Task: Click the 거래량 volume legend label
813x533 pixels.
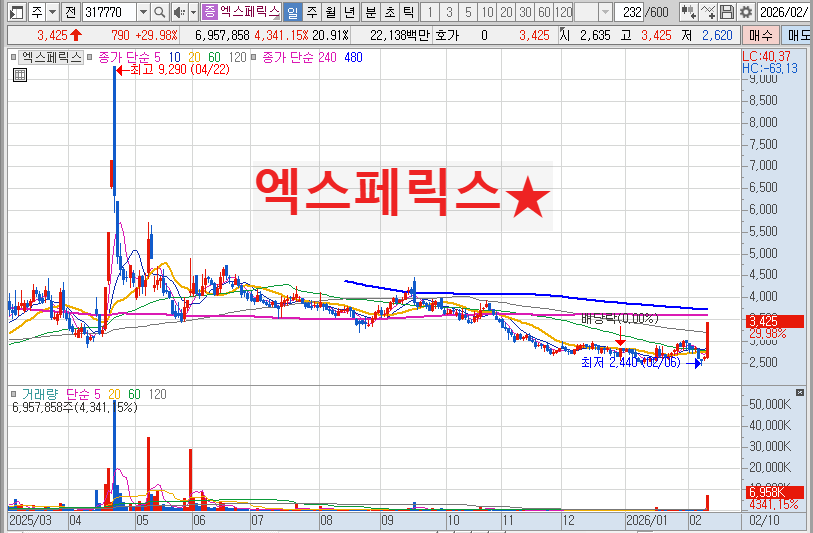Action: tap(39, 394)
